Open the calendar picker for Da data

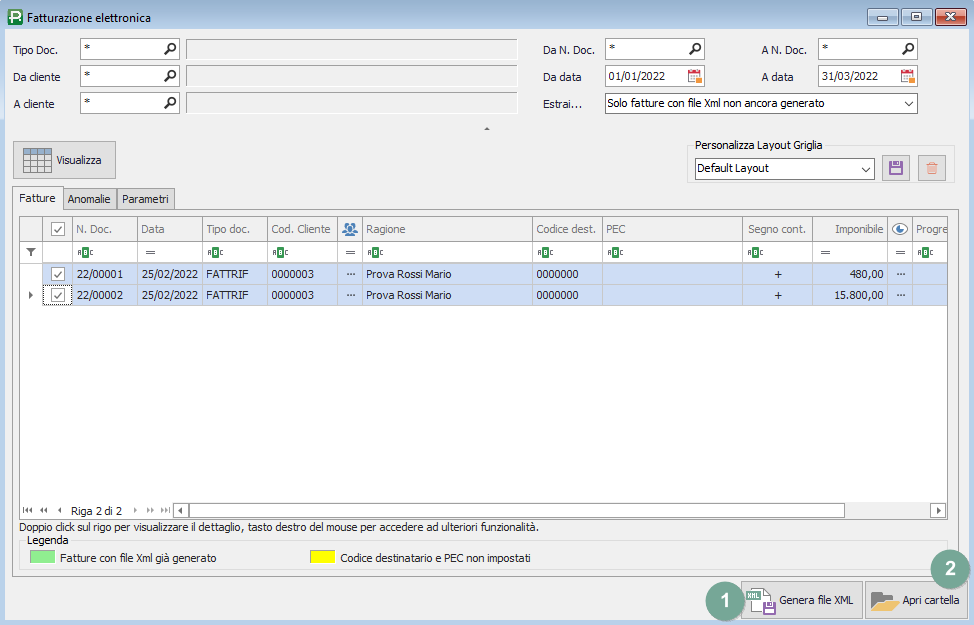(695, 76)
